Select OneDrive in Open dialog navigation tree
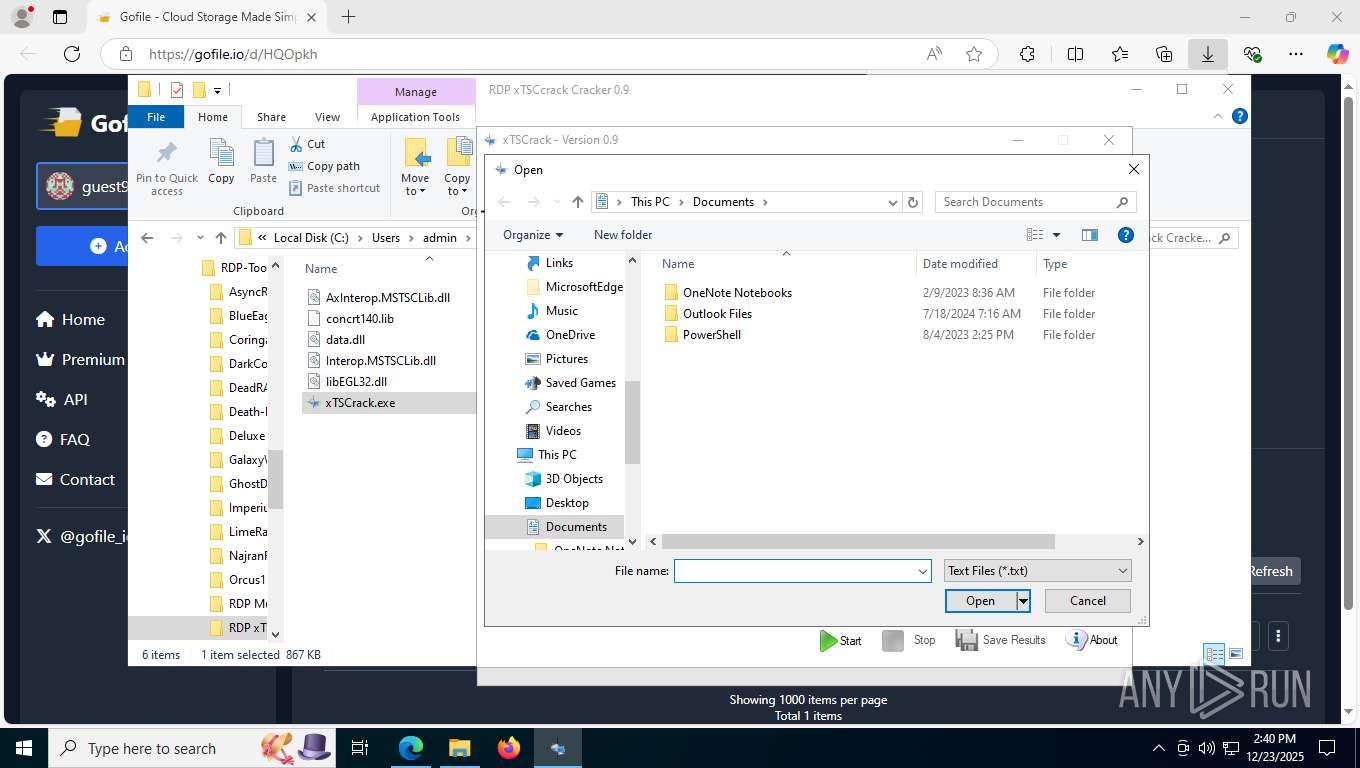This screenshot has width=1360, height=768. [570, 335]
